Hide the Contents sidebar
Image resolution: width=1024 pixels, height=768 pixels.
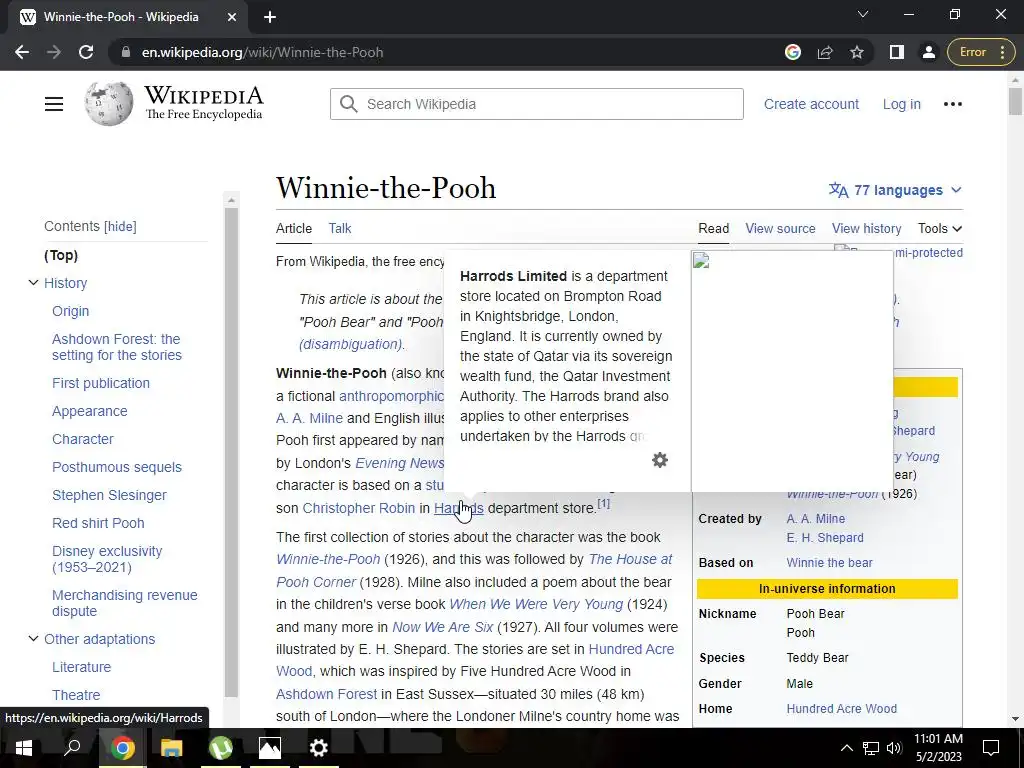coord(121,227)
